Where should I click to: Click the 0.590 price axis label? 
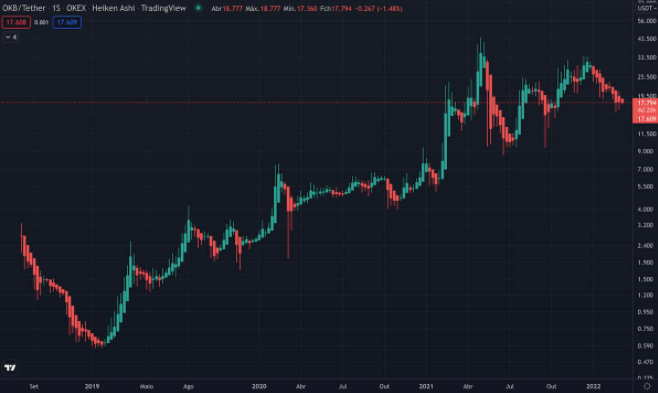point(645,346)
